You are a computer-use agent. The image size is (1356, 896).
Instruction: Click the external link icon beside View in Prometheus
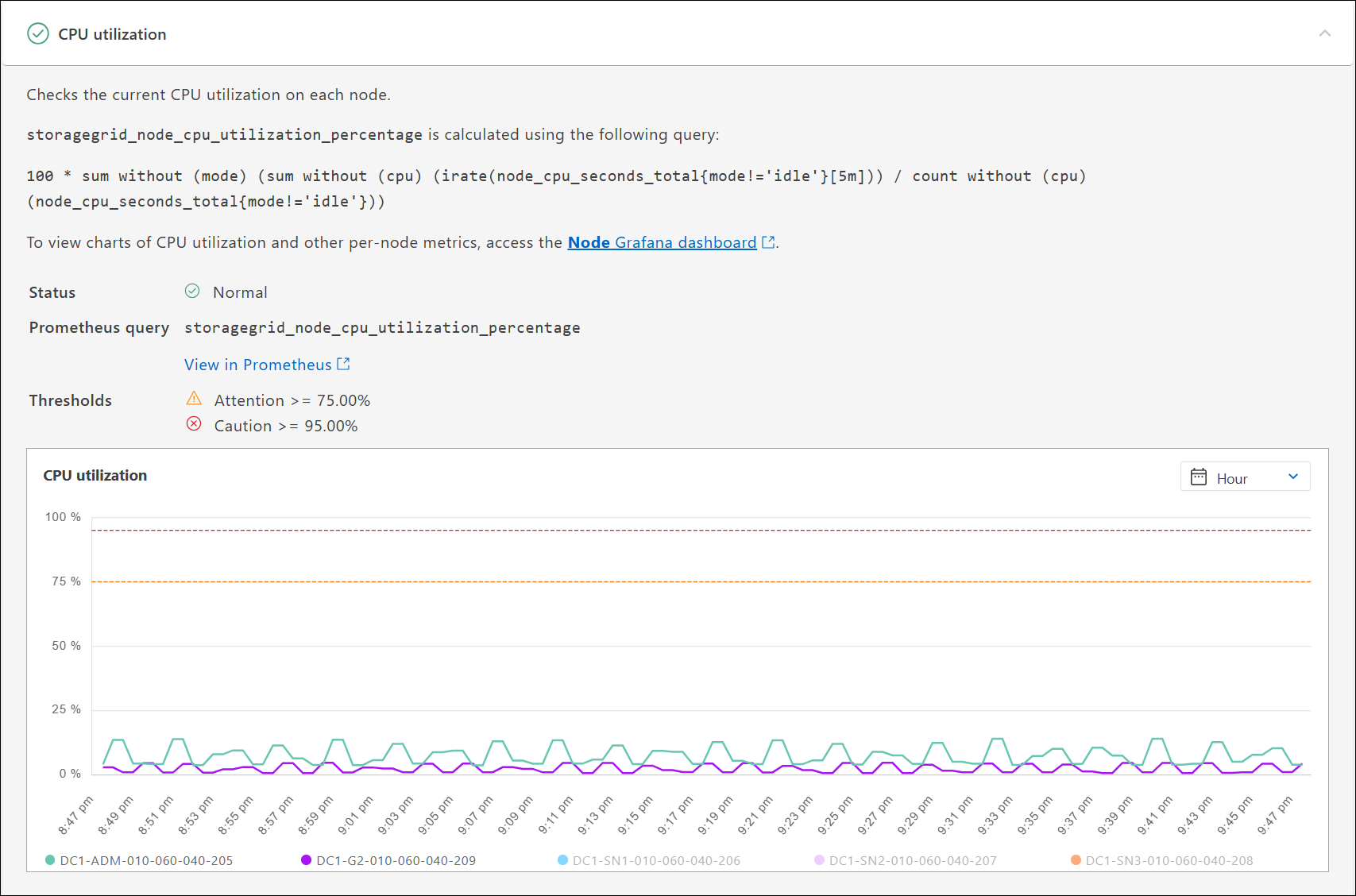343,364
